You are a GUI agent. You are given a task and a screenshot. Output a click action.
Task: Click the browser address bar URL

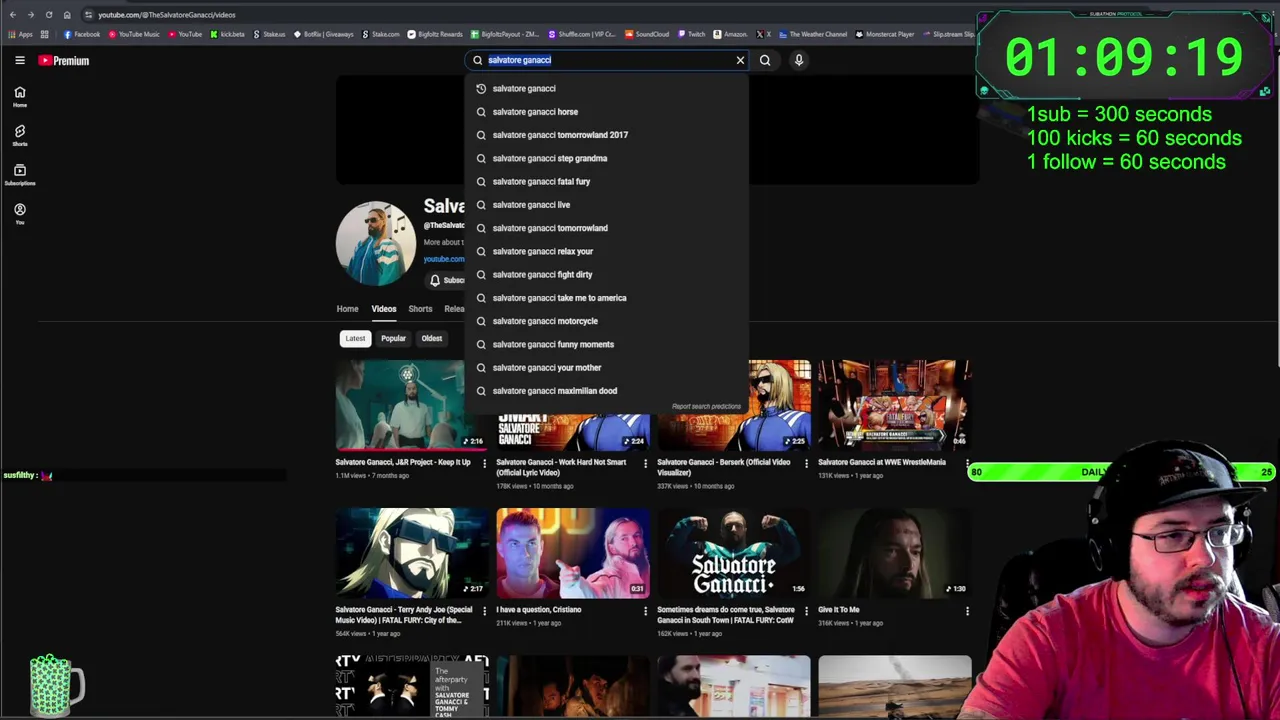click(167, 15)
